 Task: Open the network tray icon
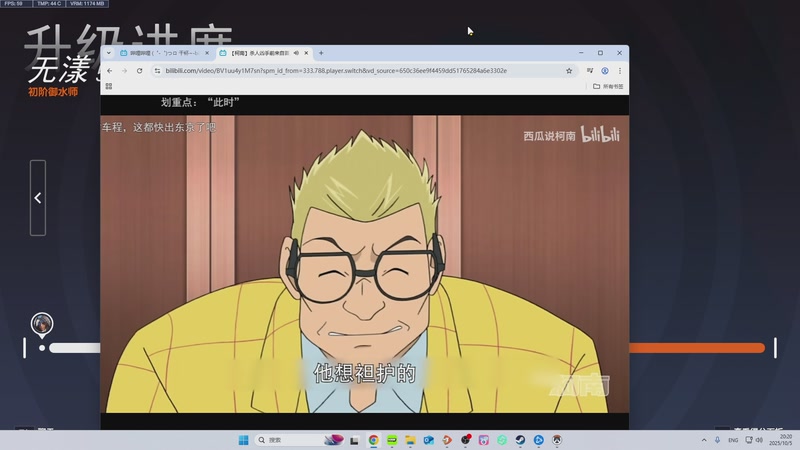click(749, 440)
